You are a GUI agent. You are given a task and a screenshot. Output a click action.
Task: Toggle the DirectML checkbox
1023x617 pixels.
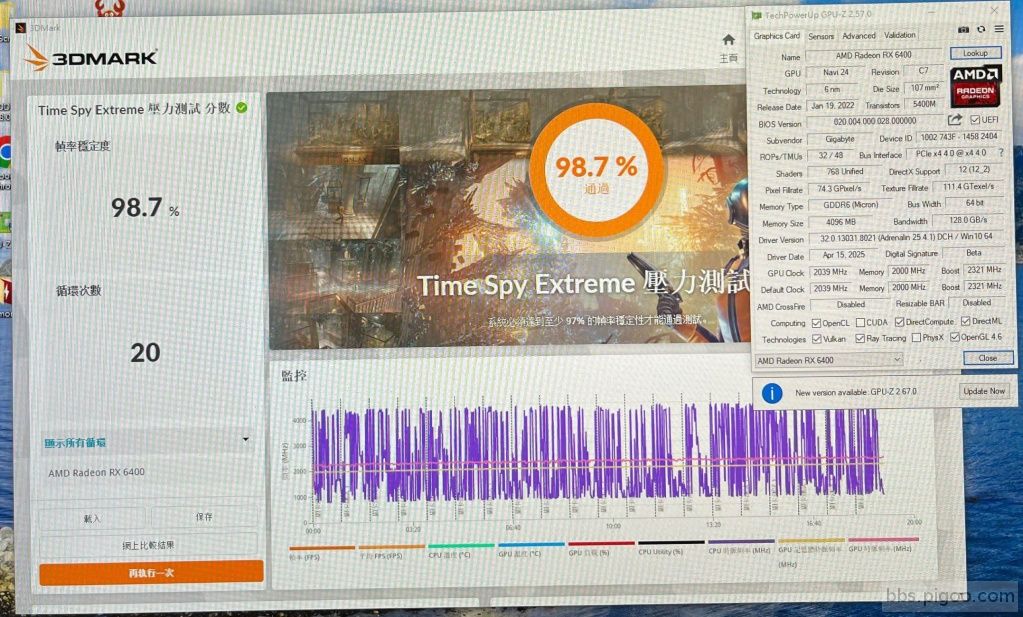tap(966, 321)
